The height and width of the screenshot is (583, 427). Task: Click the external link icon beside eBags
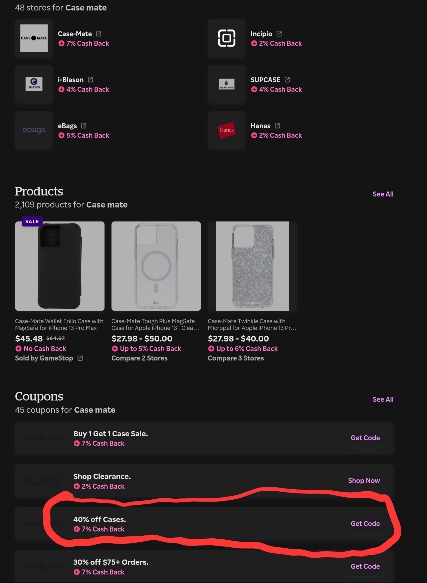pyautogui.click(x=84, y=126)
